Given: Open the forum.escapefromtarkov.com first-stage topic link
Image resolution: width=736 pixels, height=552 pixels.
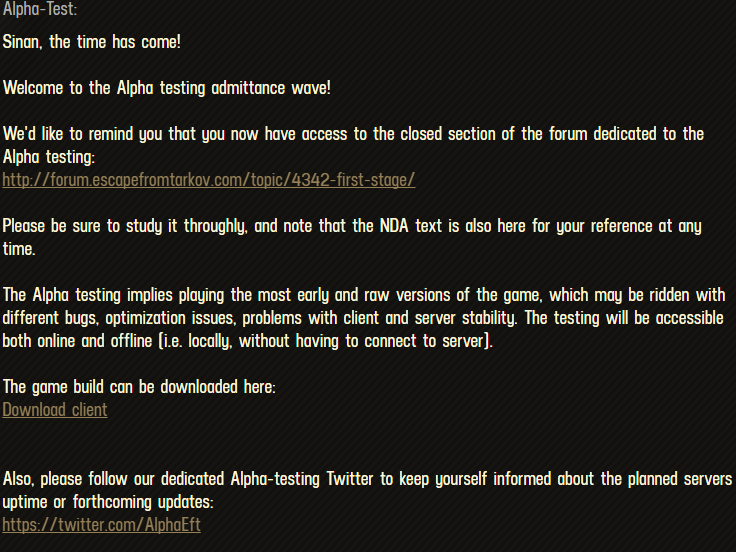Looking at the screenshot, I should [x=209, y=180].
